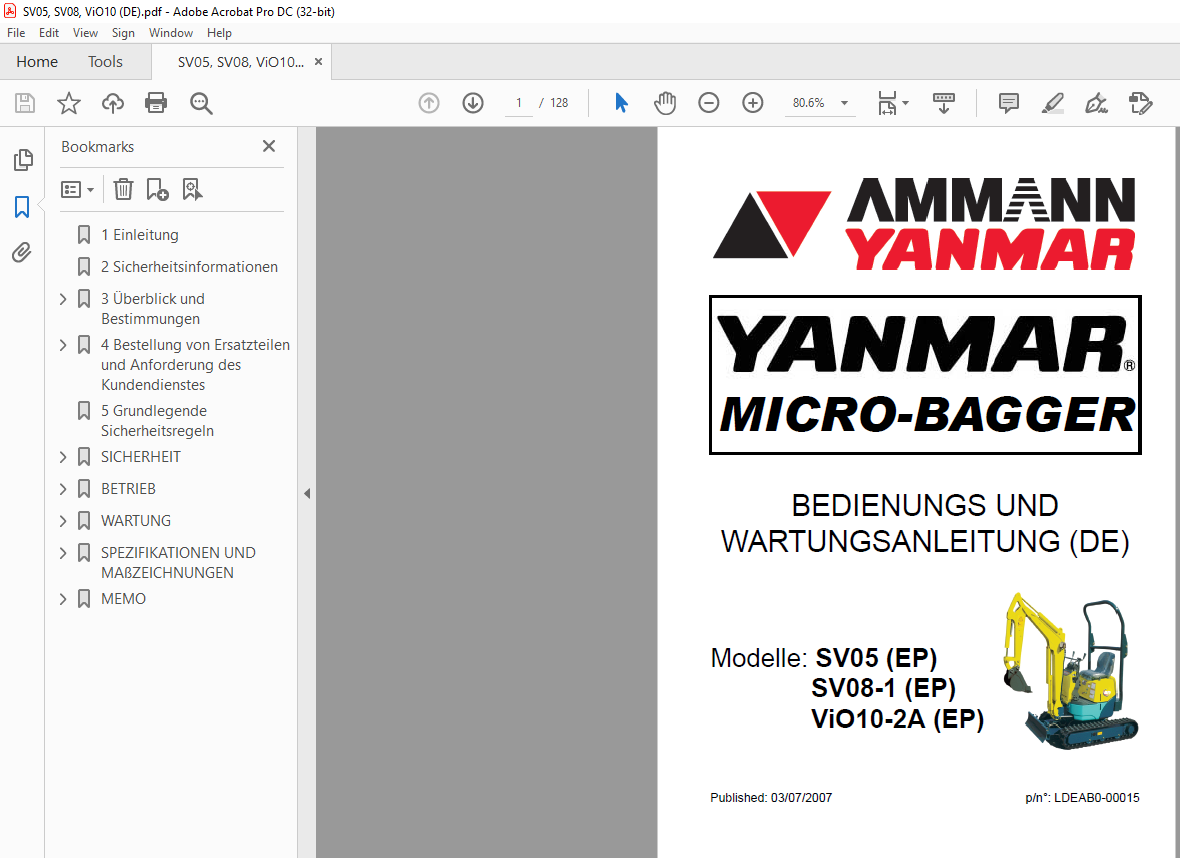This screenshot has width=1180, height=858.
Task: Zoom in with plus icon
Action: pyautogui.click(x=753, y=103)
